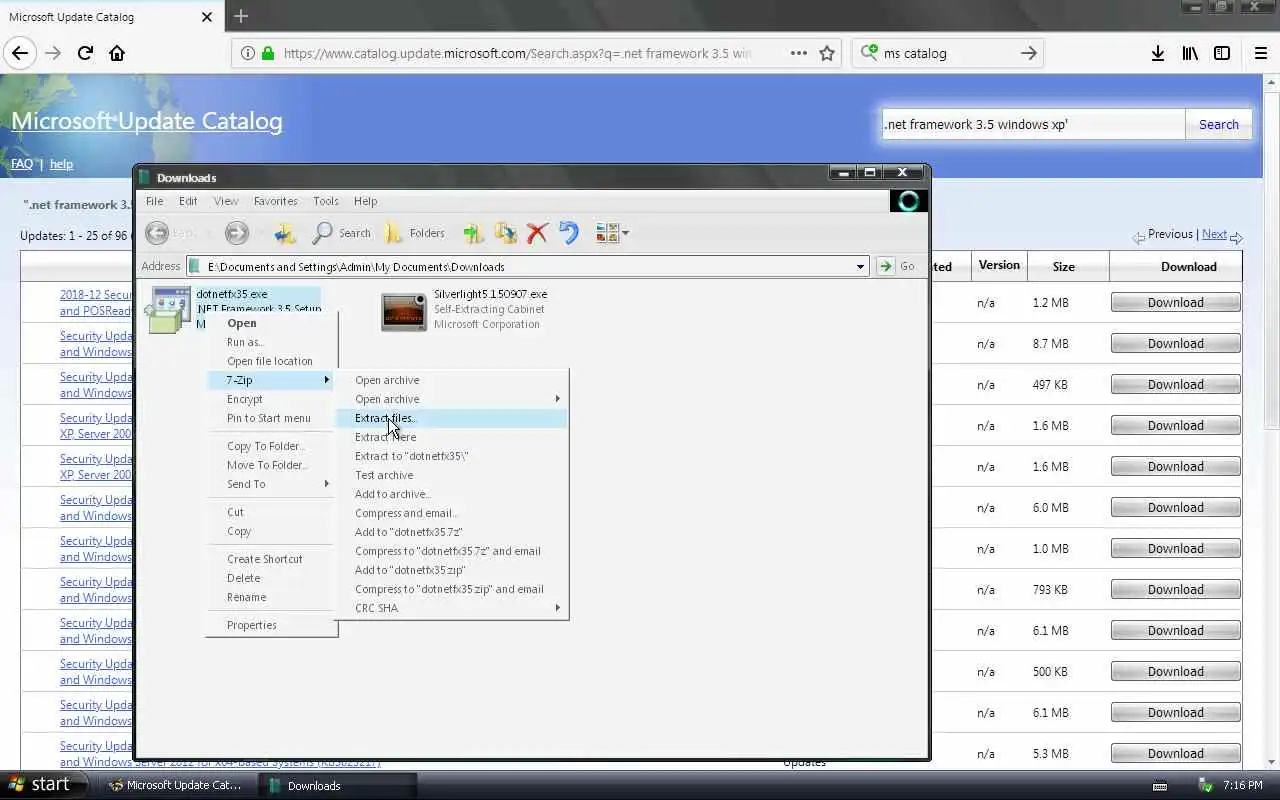Open a new browser tab with plus

pos(240,16)
